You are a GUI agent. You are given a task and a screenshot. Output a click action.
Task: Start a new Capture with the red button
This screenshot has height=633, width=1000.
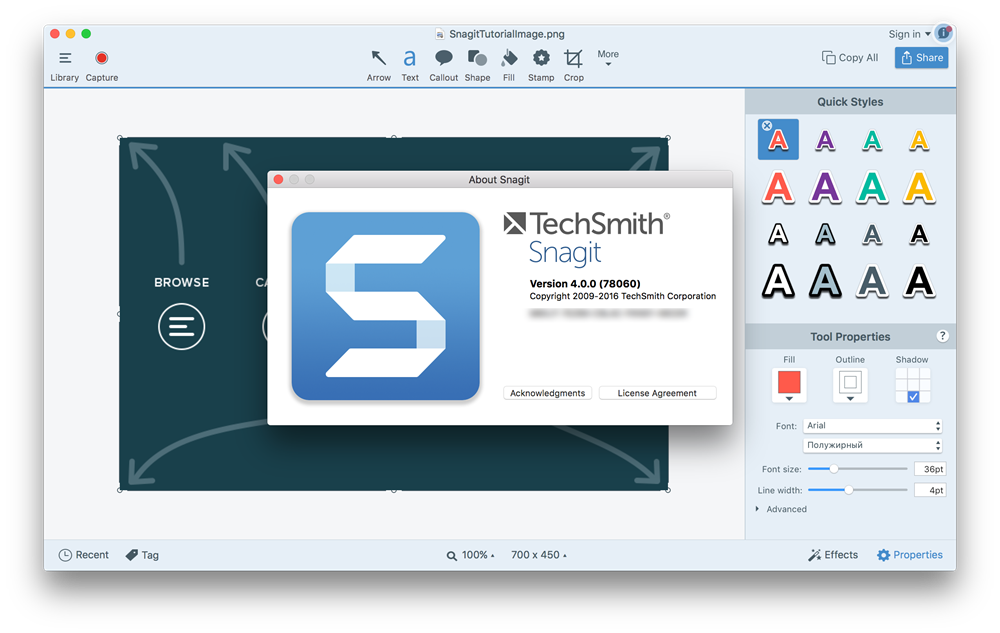point(101,66)
